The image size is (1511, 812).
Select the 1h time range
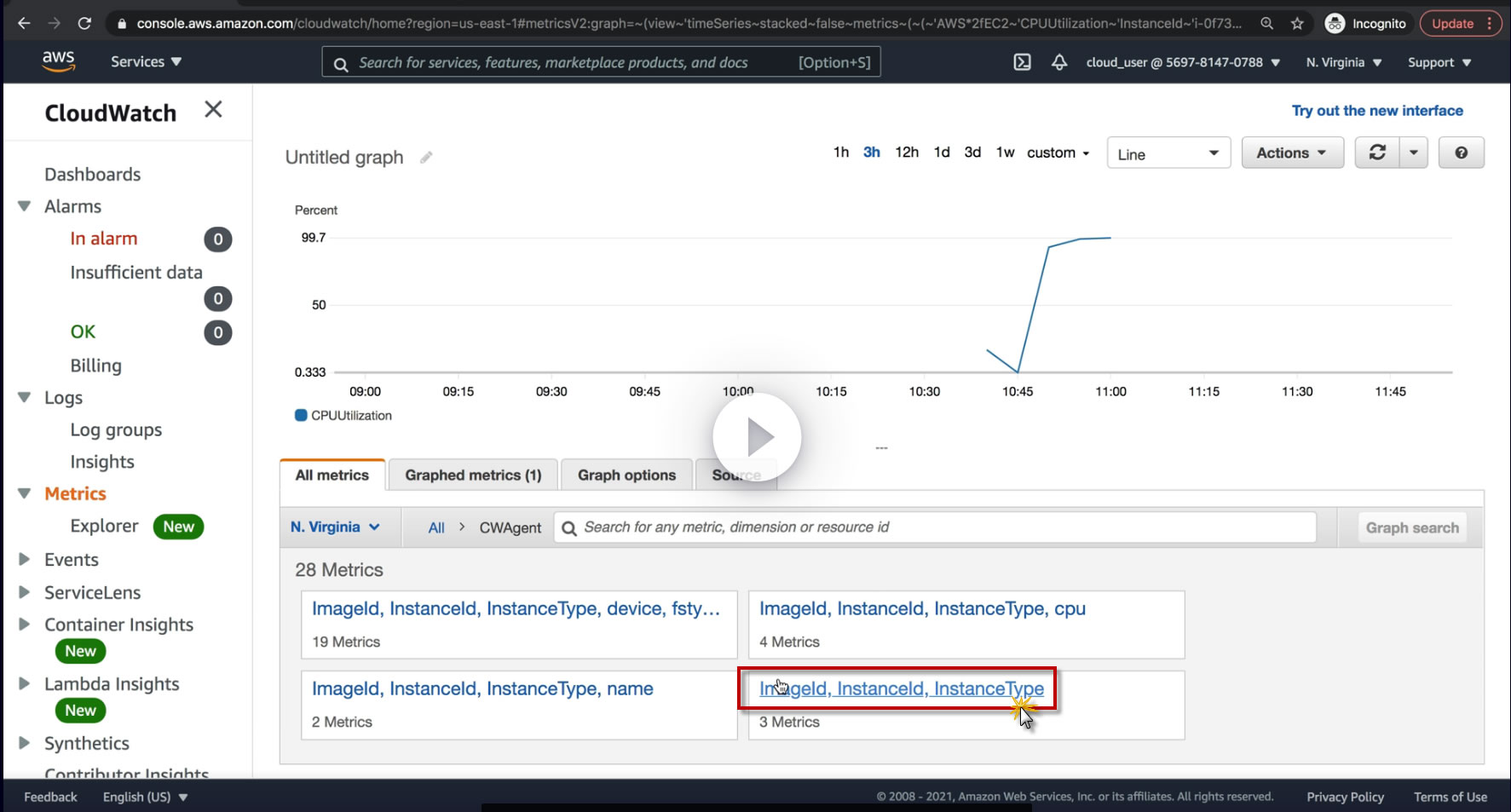coord(841,153)
